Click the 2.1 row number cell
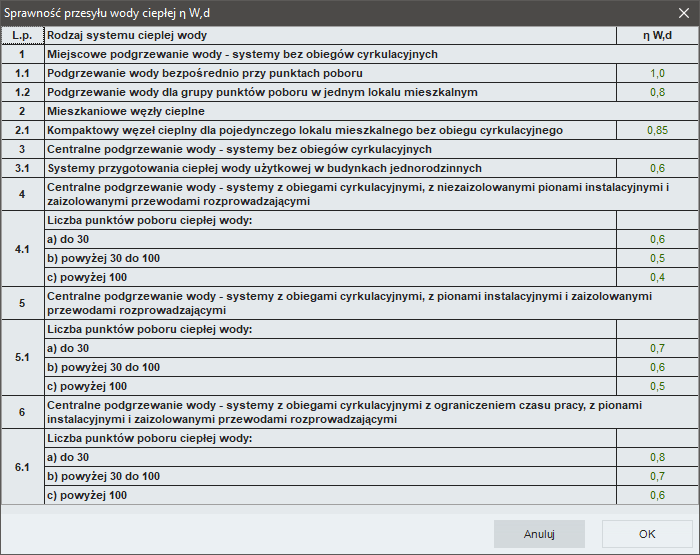The width and height of the screenshot is (700, 555). 22,130
